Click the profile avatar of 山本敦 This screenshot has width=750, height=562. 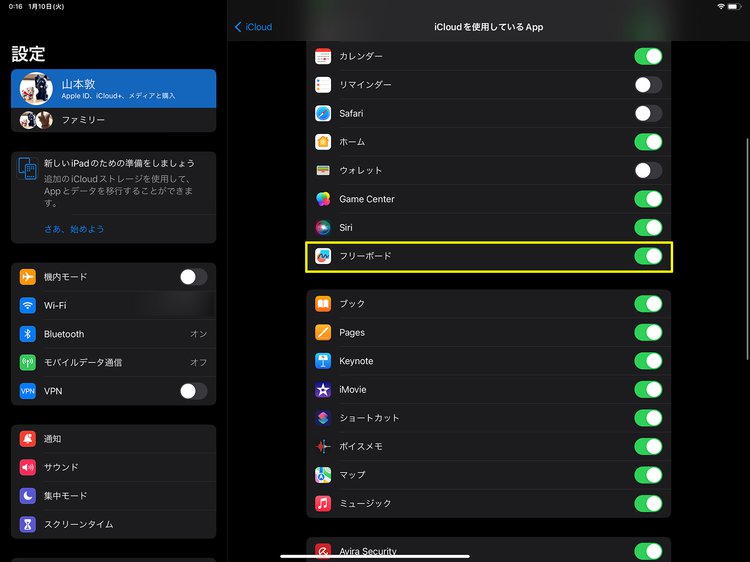[x=36, y=88]
